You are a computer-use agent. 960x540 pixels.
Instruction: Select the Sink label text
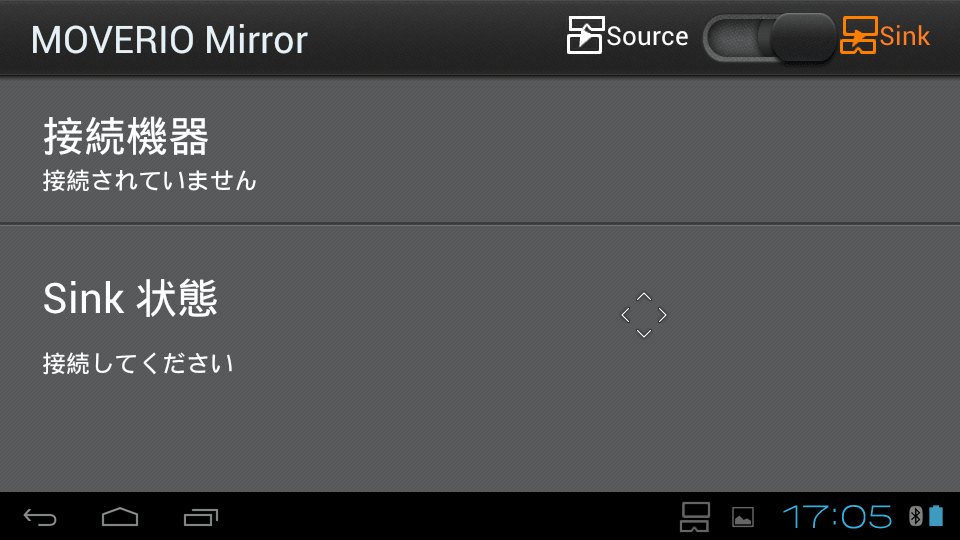(x=904, y=36)
